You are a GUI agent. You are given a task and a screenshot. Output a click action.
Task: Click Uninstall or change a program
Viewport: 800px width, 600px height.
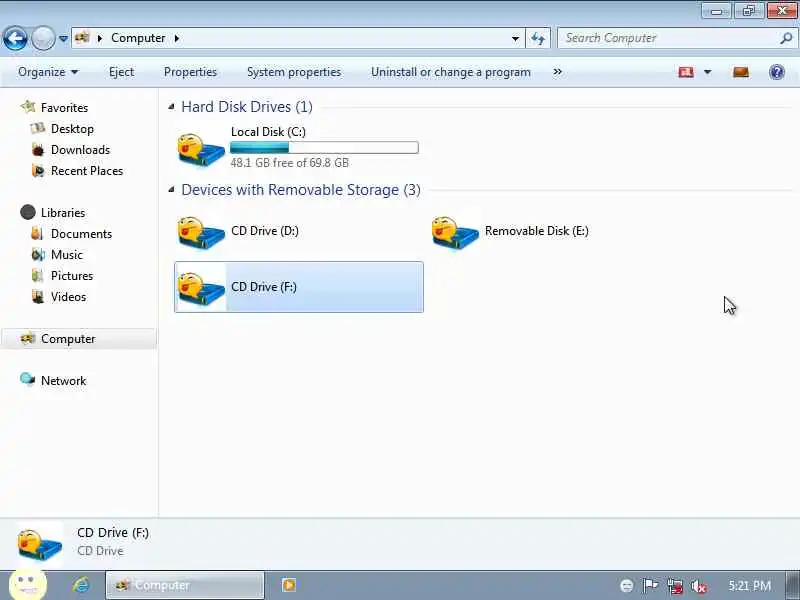(x=451, y=72)
